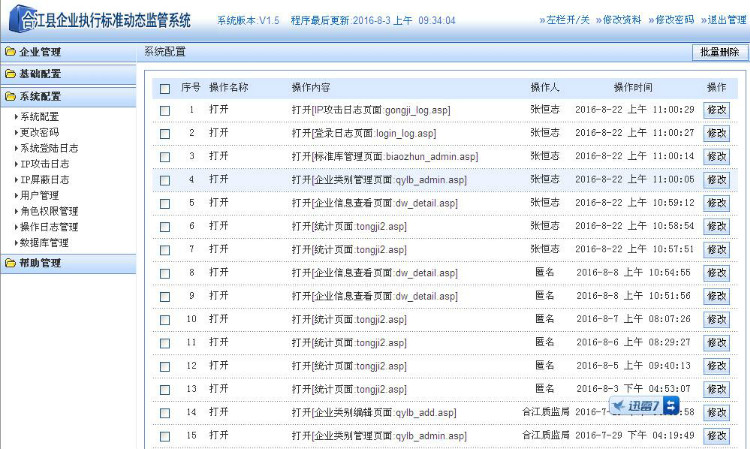The width and height of the screenshot is (750, 449).
Task: Click the 操作名称 column header
Action: coord(229,88)
